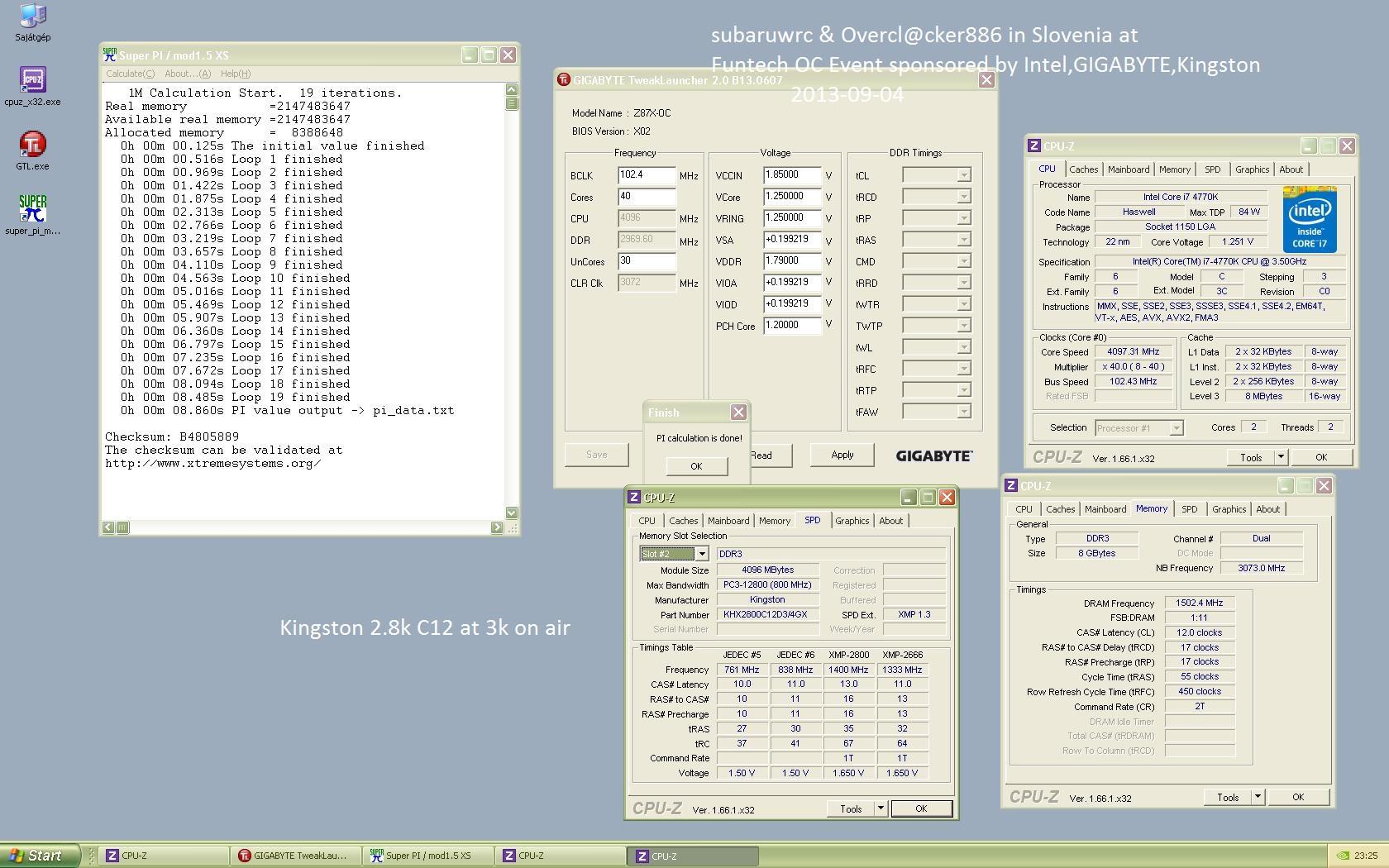Open Mainboard tab in CPU-Z processor window

(1129, 169)
